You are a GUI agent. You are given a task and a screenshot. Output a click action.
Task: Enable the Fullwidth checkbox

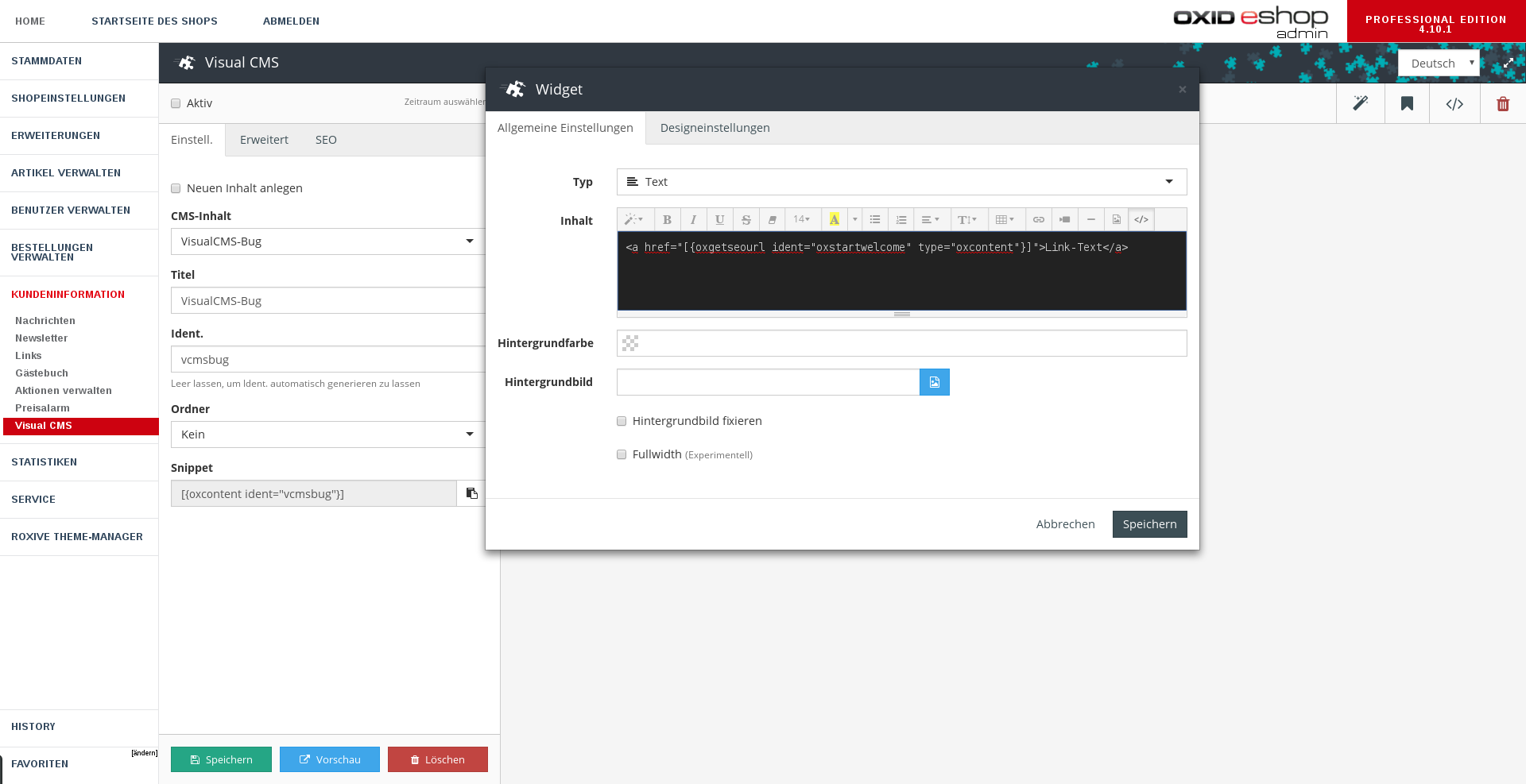point(622,454)
